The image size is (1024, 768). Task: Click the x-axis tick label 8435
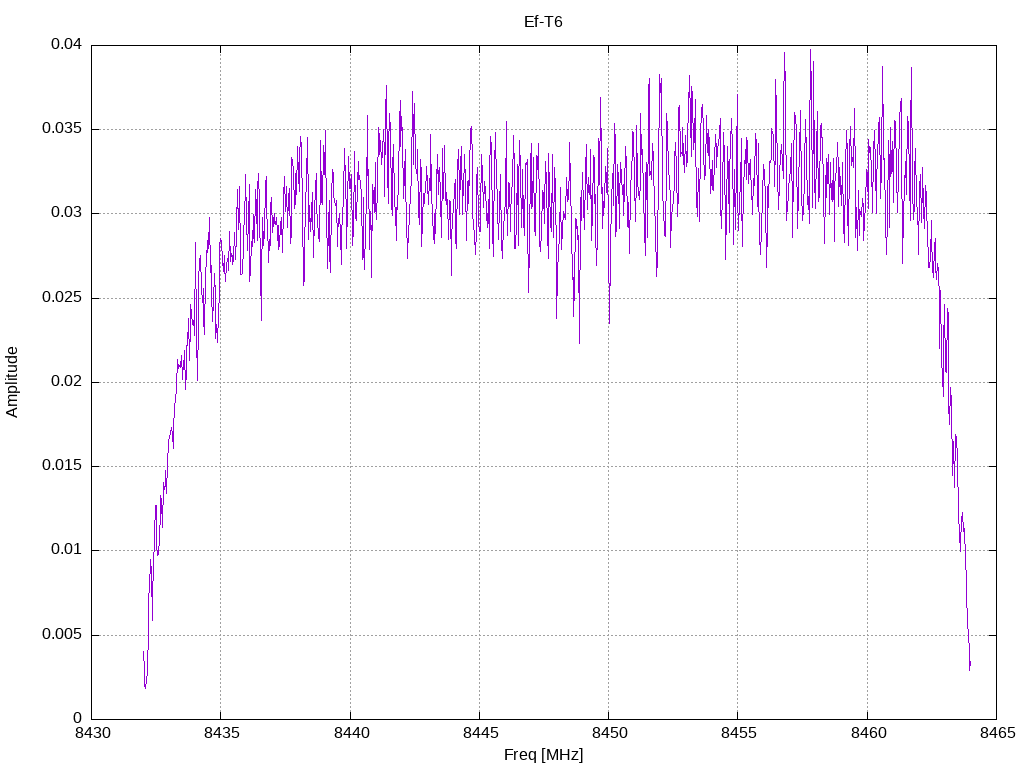[221, 733]
